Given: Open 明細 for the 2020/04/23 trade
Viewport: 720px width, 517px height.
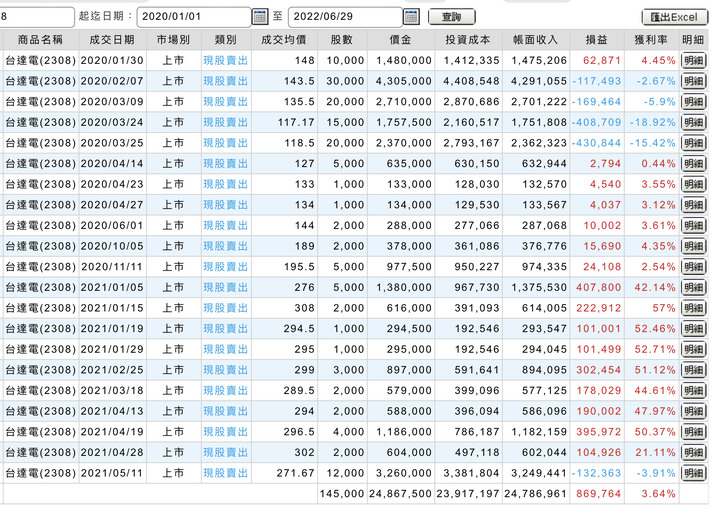Looking at the screenshot, I should [x=693, y=185].
